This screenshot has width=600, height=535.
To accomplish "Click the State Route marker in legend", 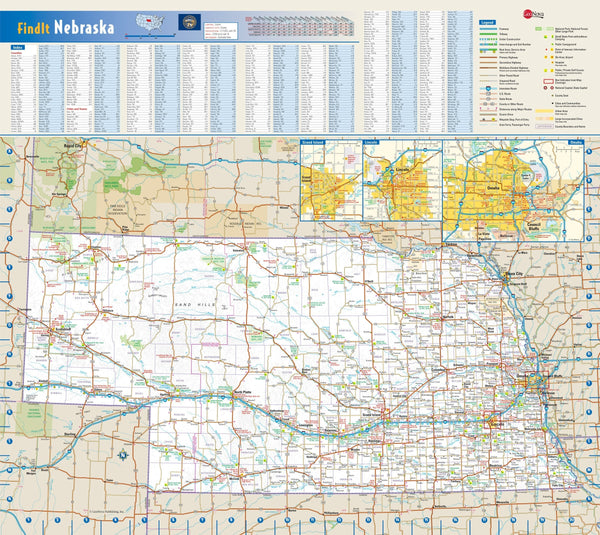I will point(488,99).
